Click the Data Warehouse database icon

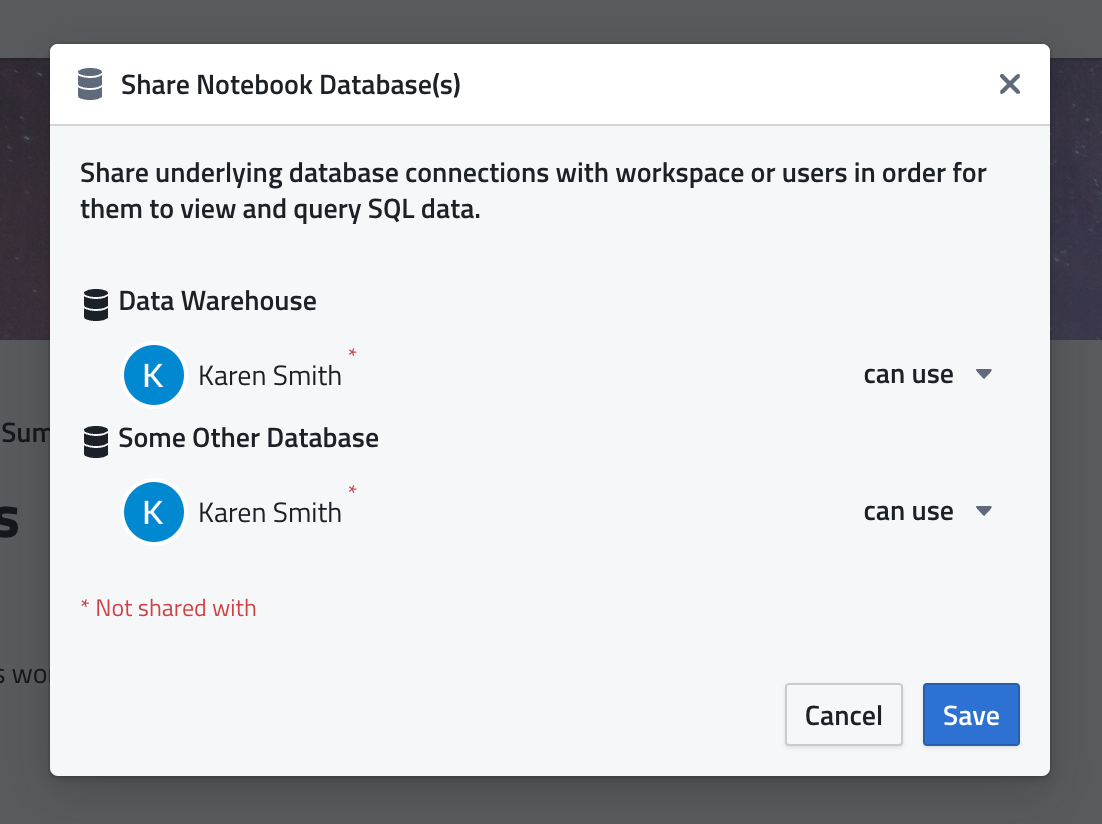click(96, 304)
